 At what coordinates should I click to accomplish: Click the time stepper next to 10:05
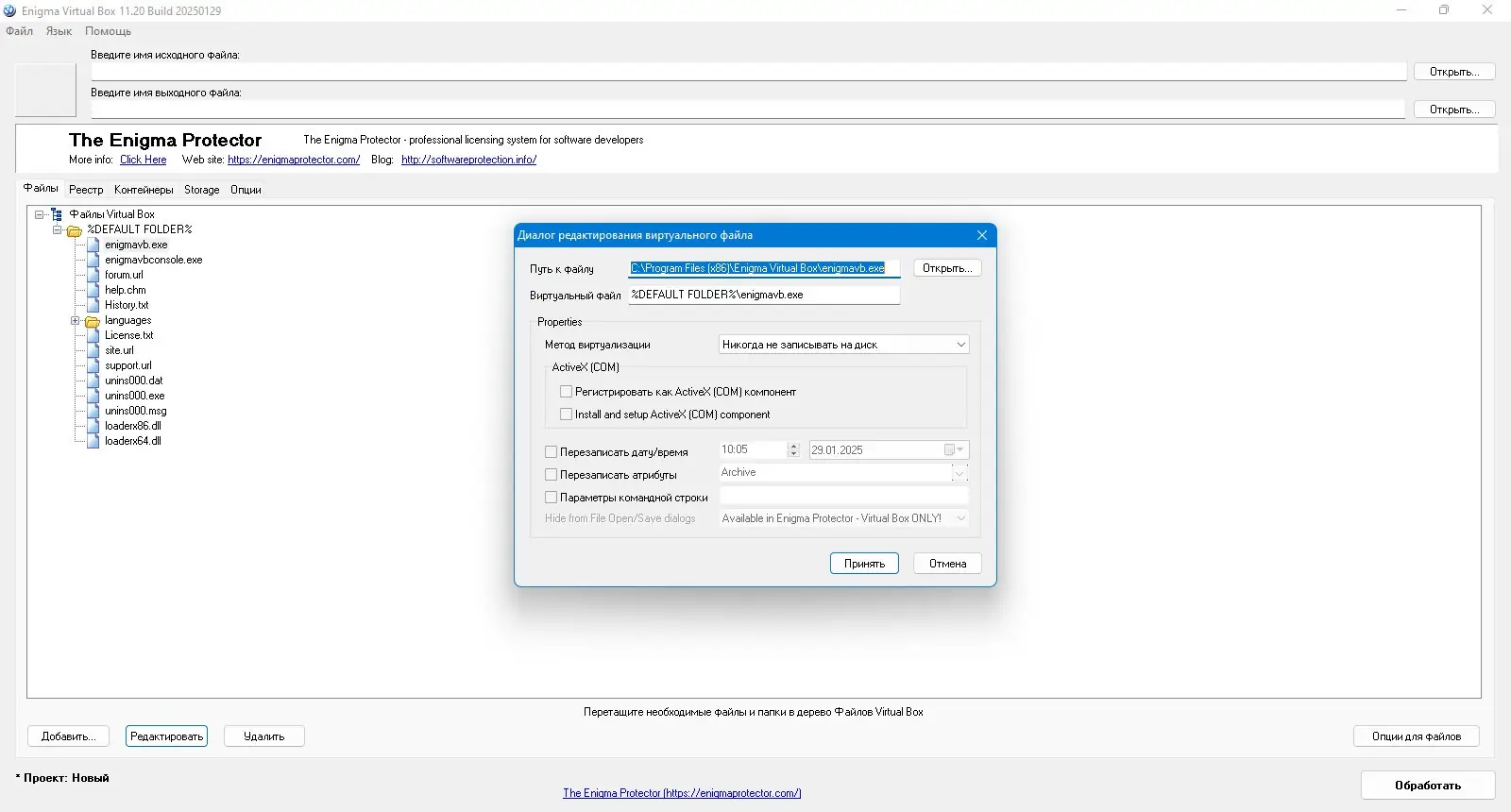pos(793,450)
